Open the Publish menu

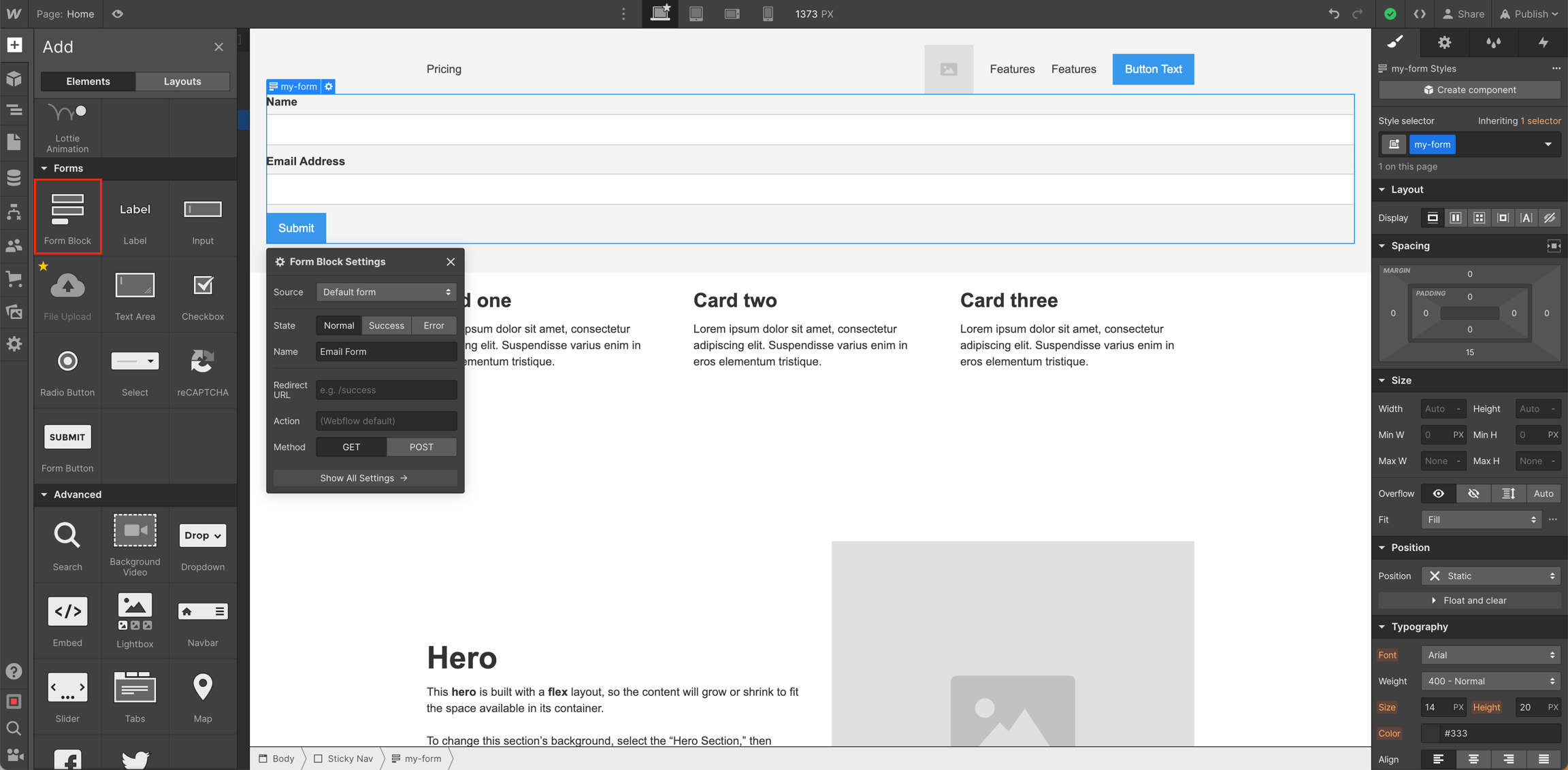[x=1529, y=14]
